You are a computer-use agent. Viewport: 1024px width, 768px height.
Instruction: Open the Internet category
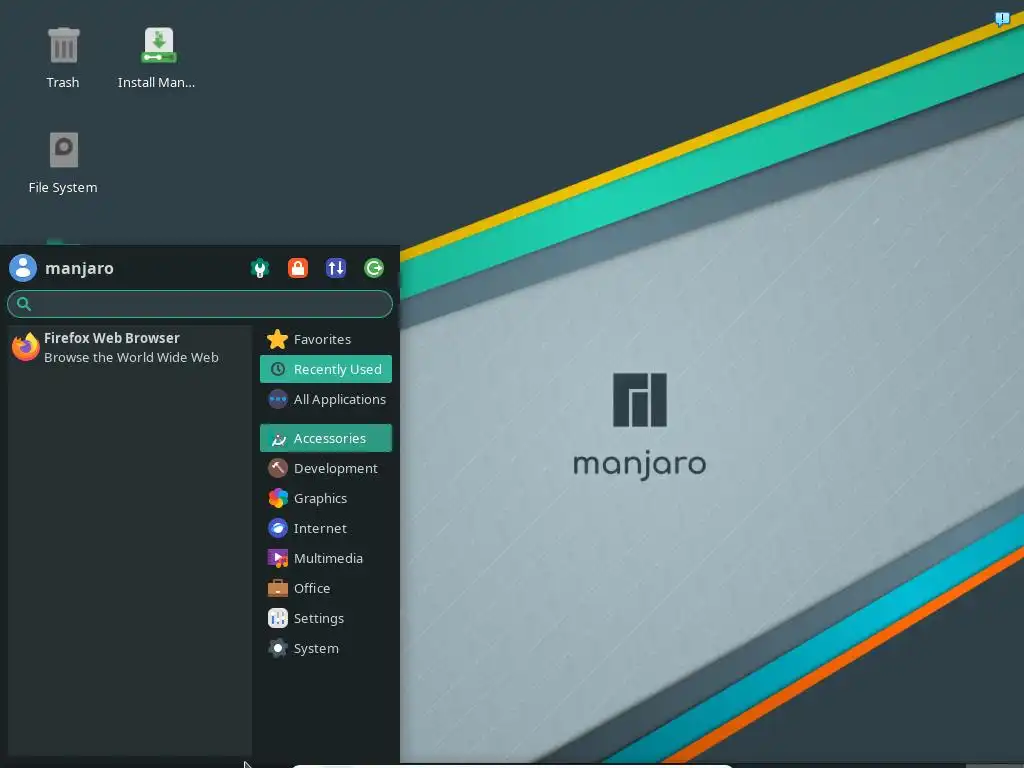[326, 528]
